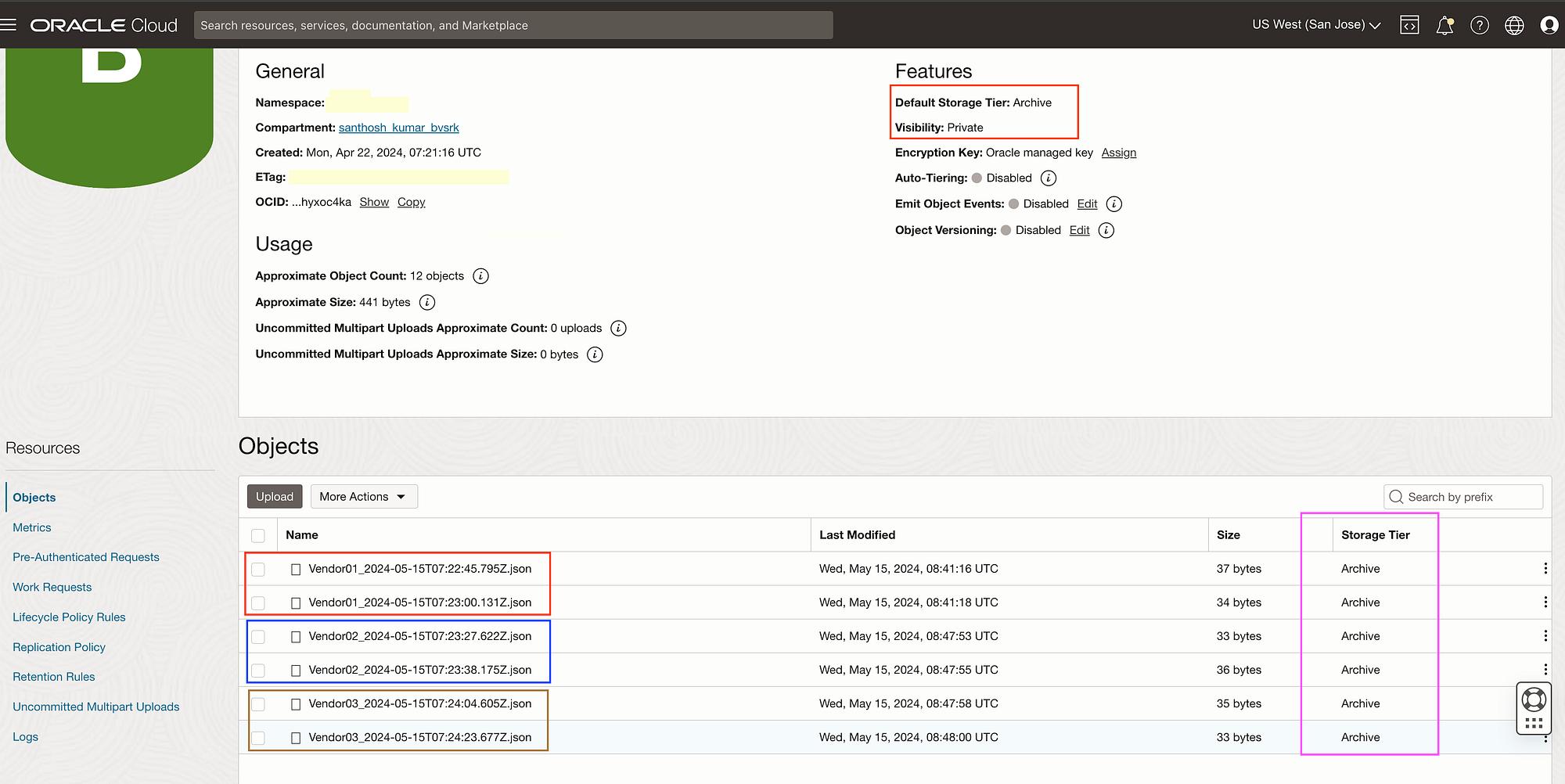Expand the More Actions dropdown

tap(364, 497)
